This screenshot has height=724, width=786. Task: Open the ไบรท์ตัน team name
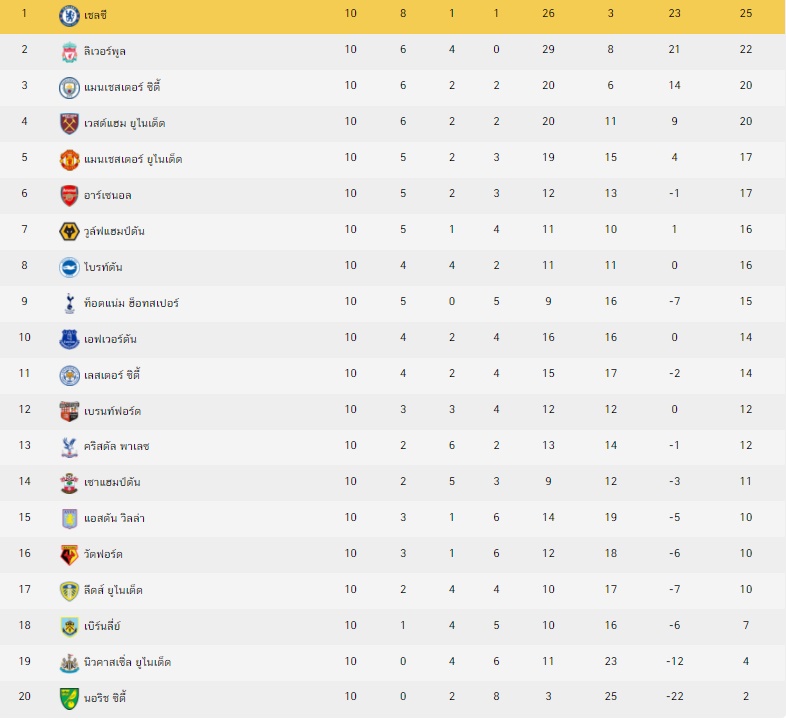tap(103, 267)
